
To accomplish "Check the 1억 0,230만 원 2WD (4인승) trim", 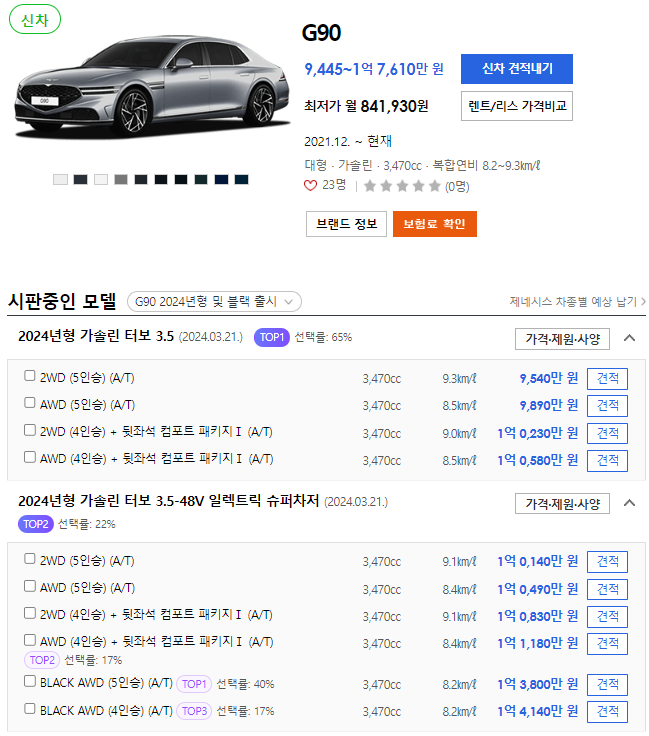I will point(30,430).
